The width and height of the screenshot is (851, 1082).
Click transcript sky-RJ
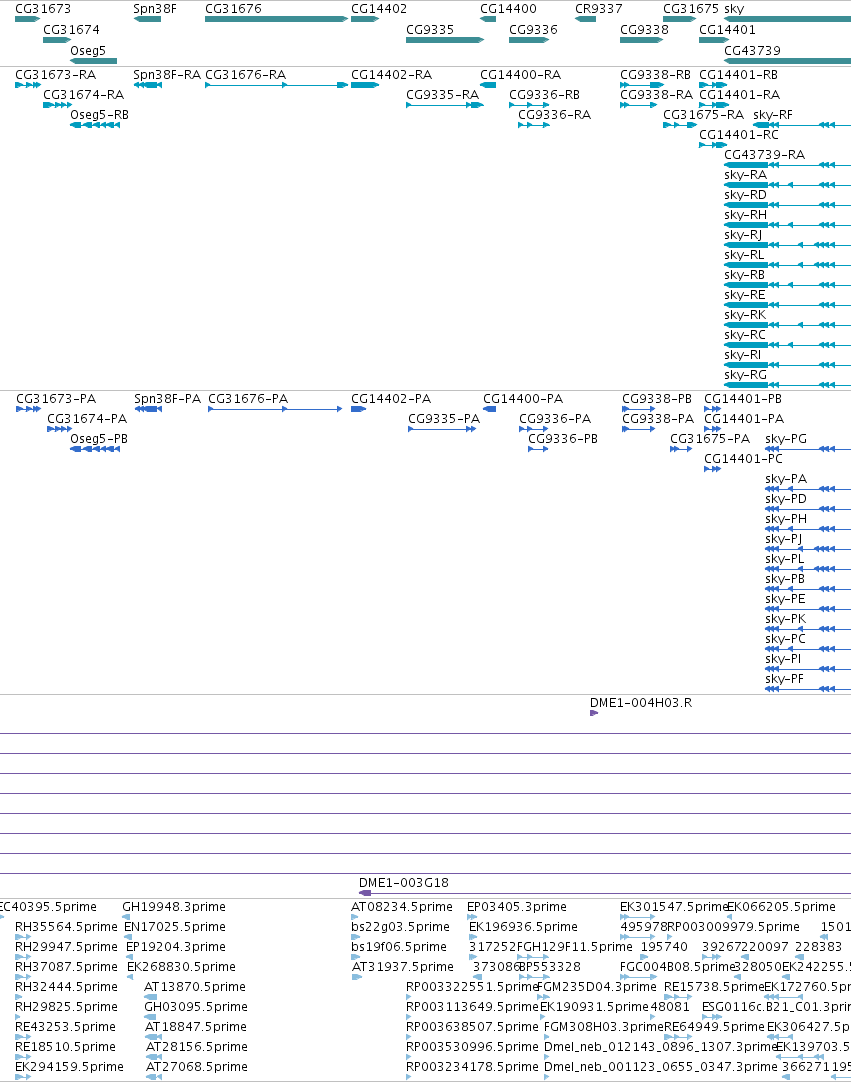pos(743,235)
